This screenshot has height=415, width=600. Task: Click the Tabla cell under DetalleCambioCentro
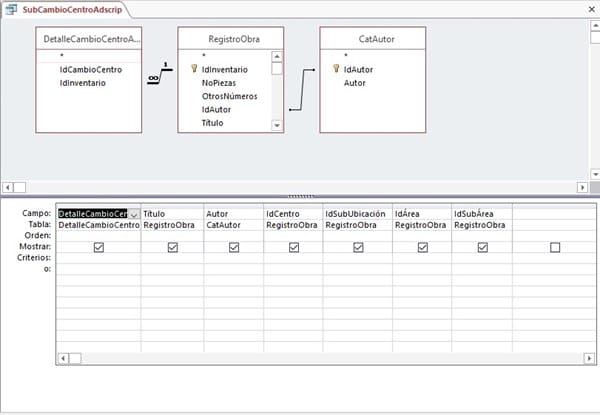click(x=99, y=225)
